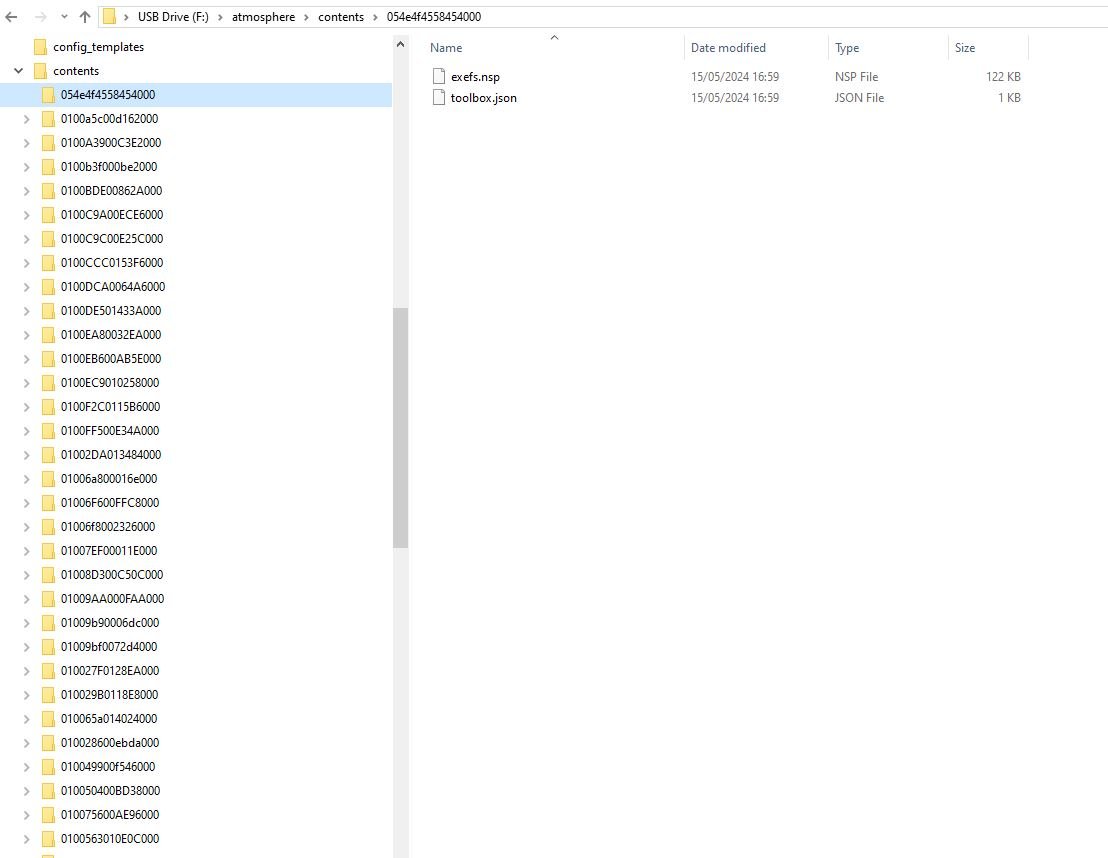Screen dimensions: 1108x858
Task: Select the 054e4f4558454000 tree folder
Action: click(x=108, y=95)
